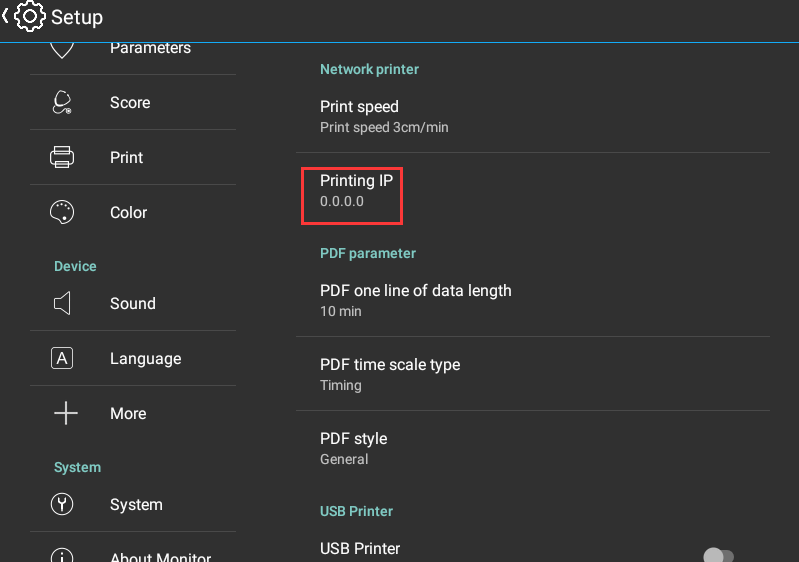This screenshot has height=562, width=799.
Task: Click the Sound speaker icon
Action: point(62,303)
